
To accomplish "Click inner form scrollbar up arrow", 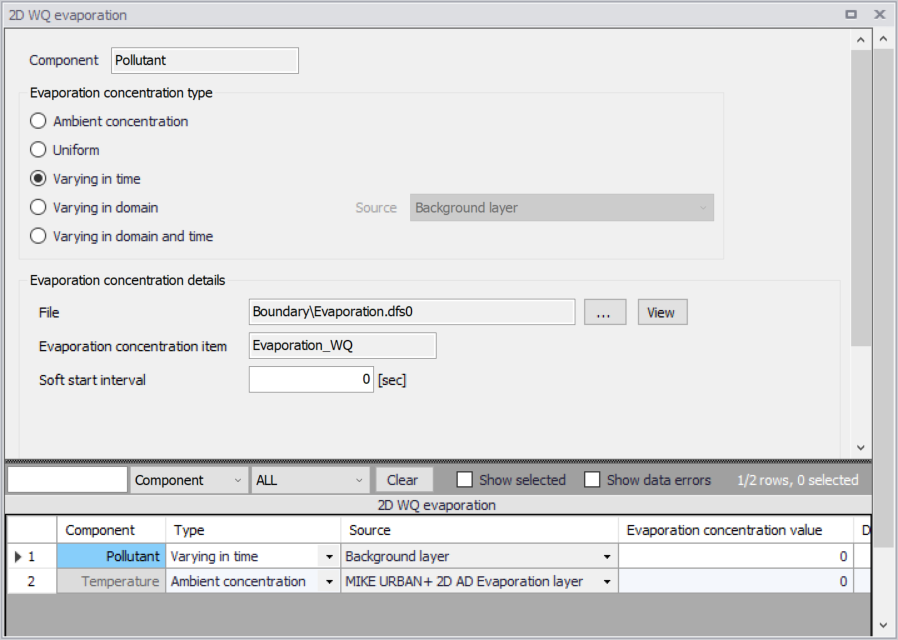I will (860, 40).
